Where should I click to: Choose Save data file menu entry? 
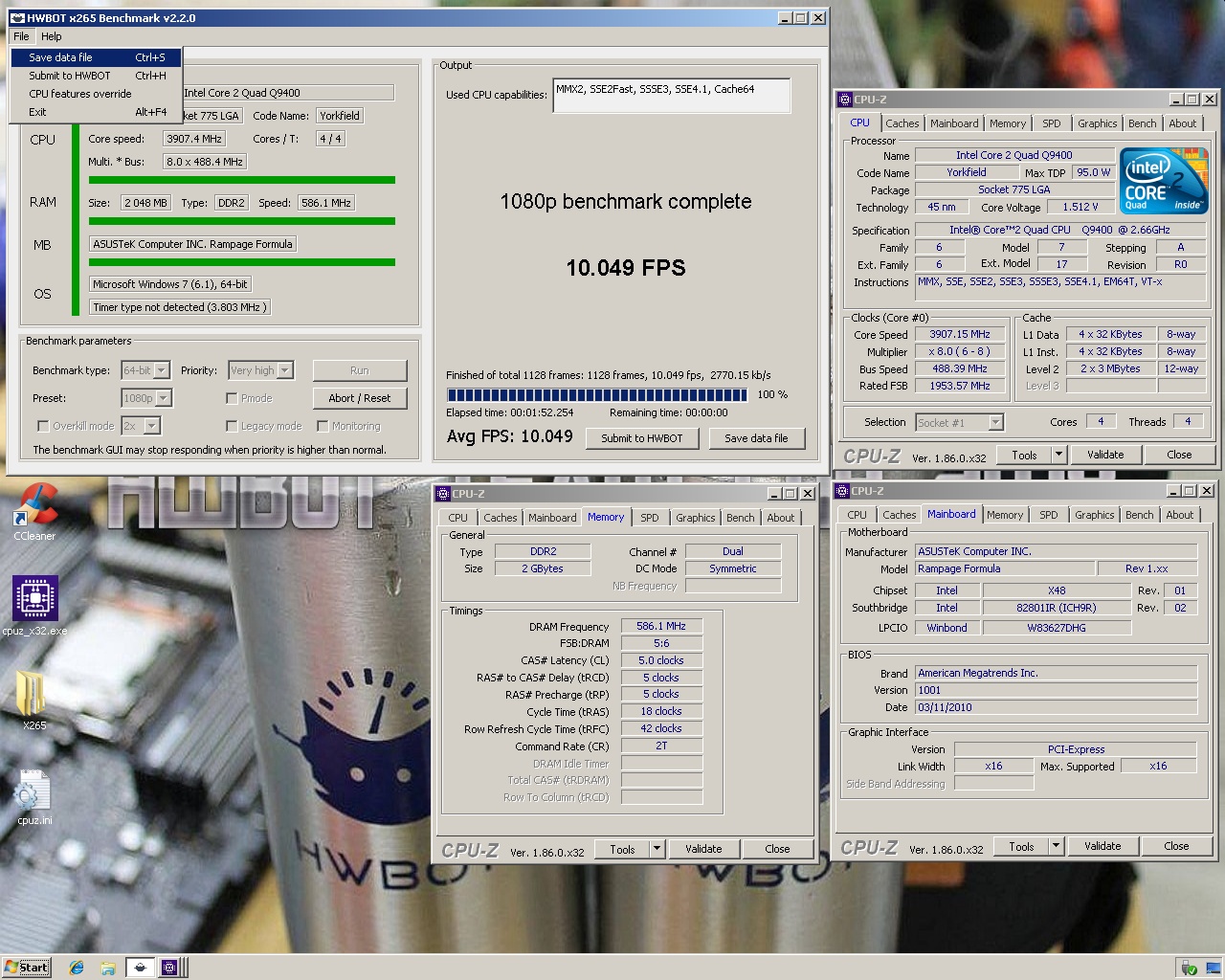coord(96,57)
